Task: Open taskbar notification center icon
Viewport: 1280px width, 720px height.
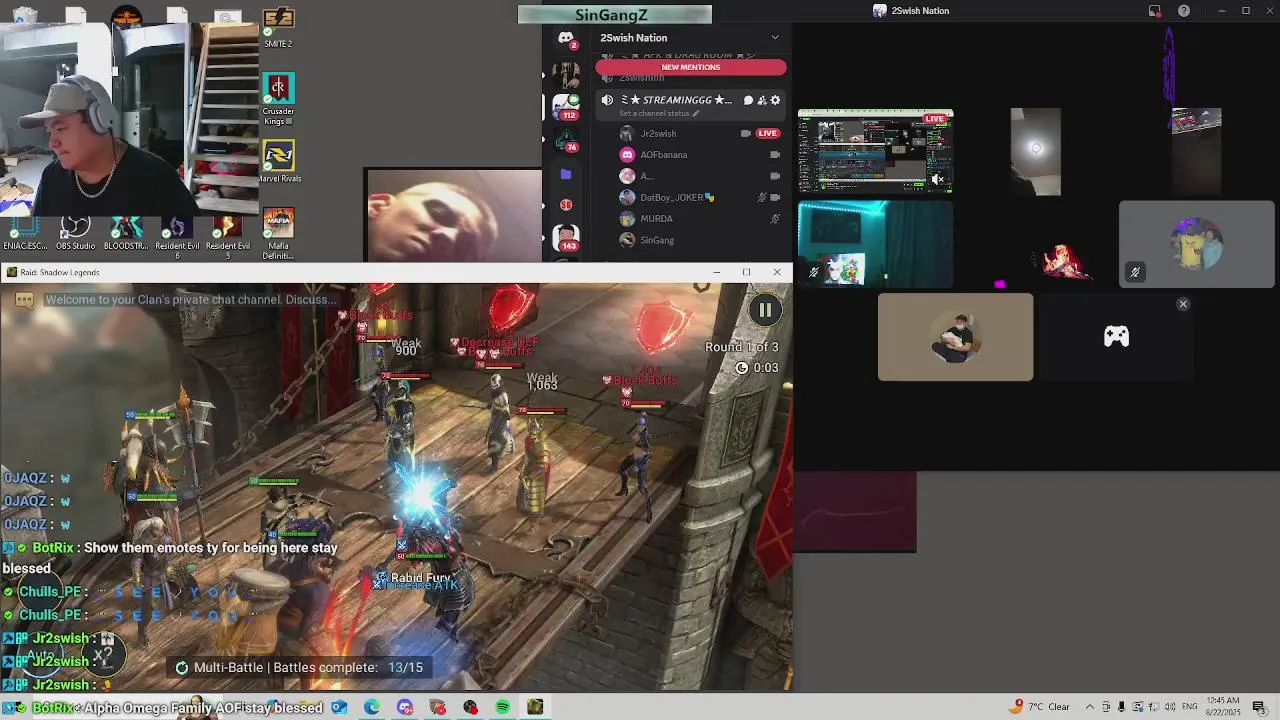Action: pos(1259,707)
